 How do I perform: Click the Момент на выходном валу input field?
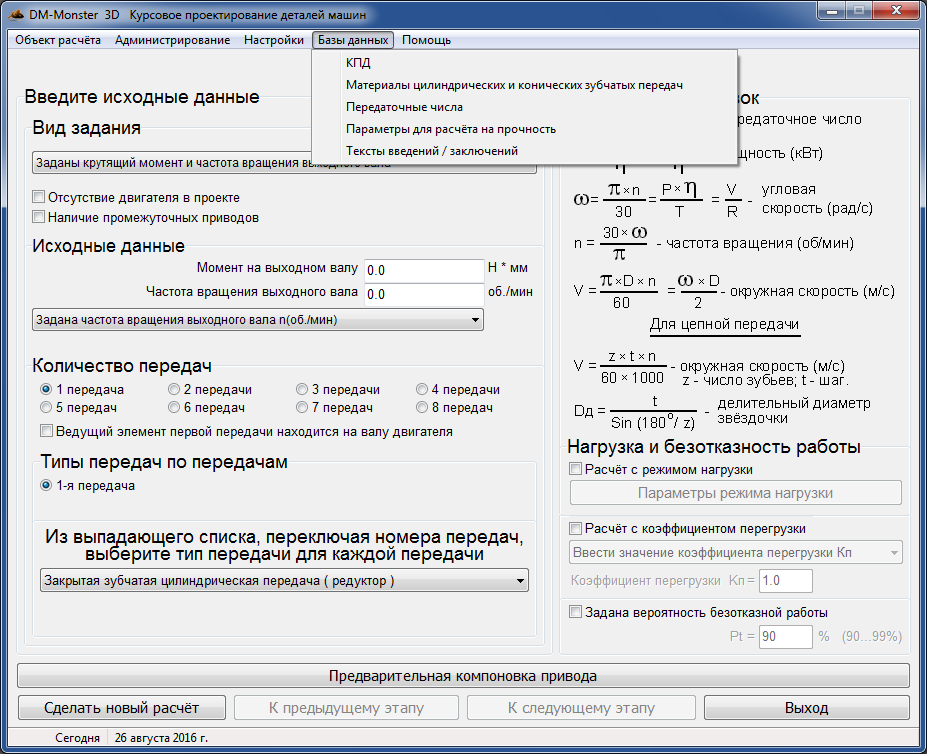click(x=424, y=270)
